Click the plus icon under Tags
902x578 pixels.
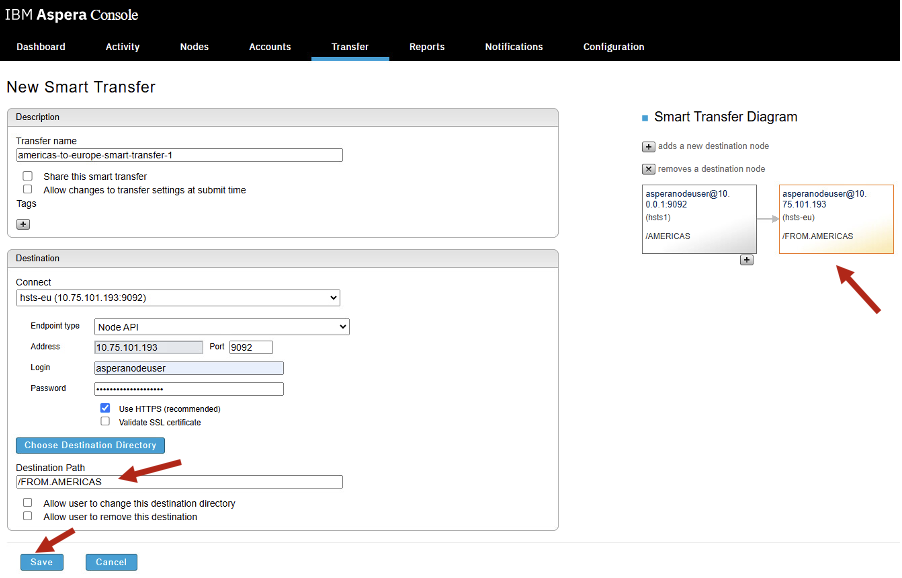coord(23,224)
